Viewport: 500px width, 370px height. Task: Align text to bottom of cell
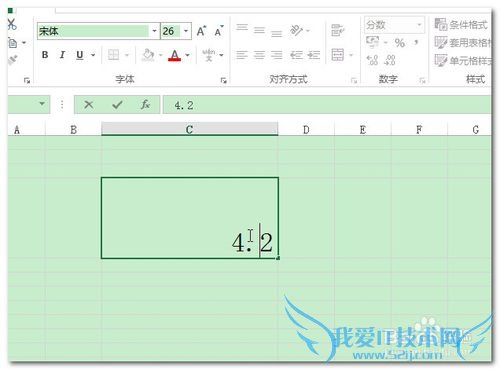(276, 33)
